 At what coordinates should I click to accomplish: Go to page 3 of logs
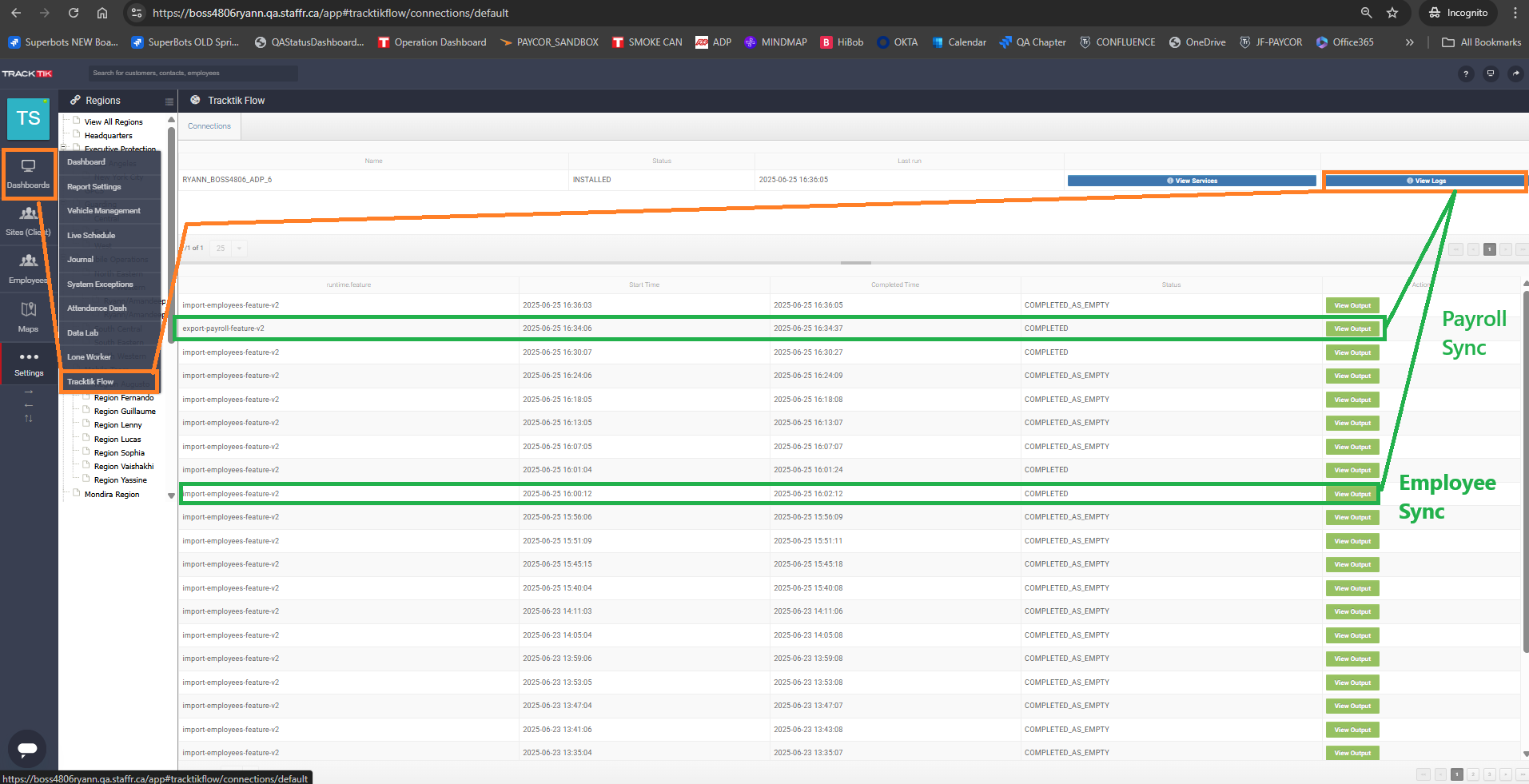click(1489, 774)
